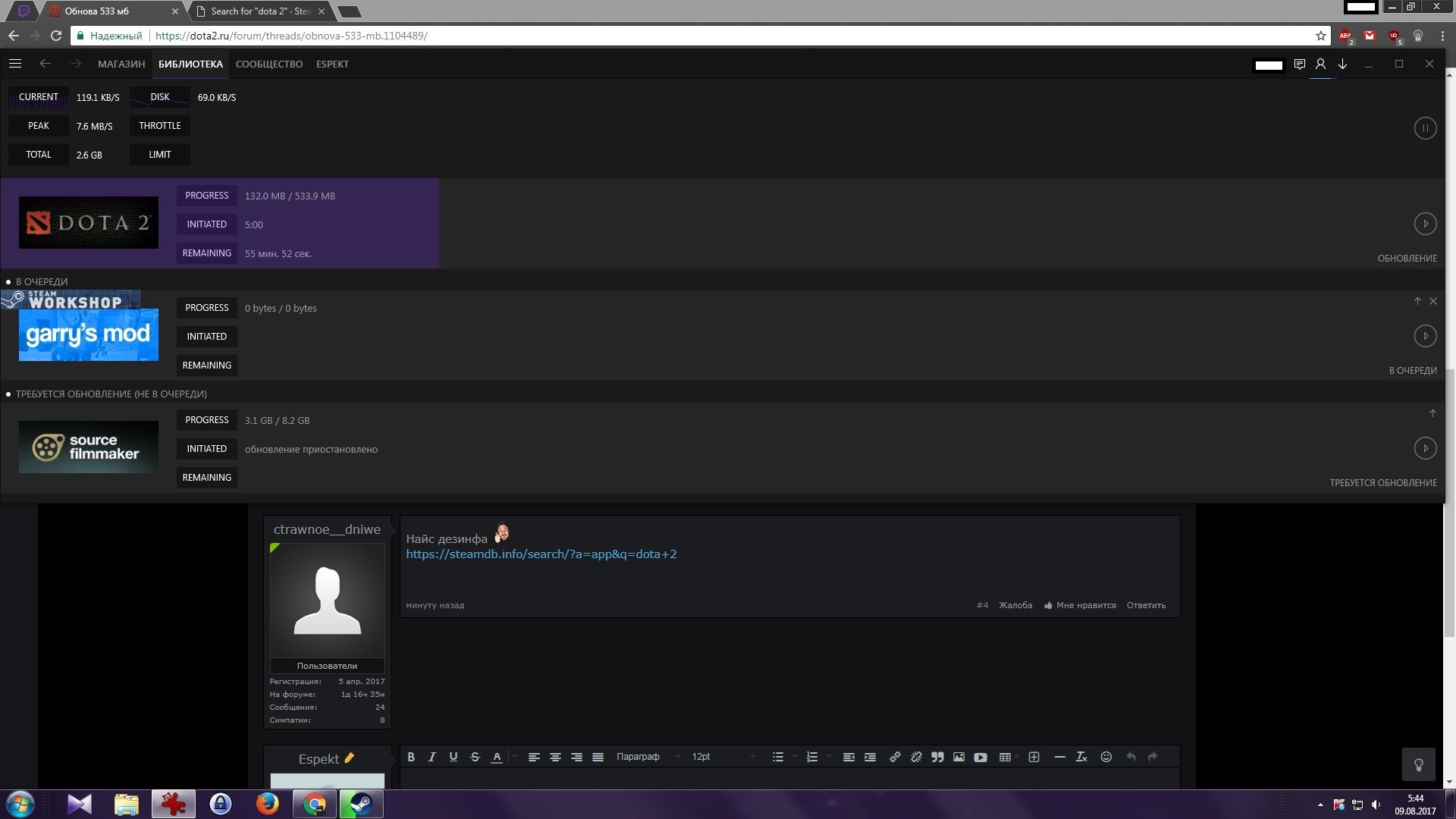Open Steam friends chat icon
The image size is (1456, 819).
tap(1299, 64)
